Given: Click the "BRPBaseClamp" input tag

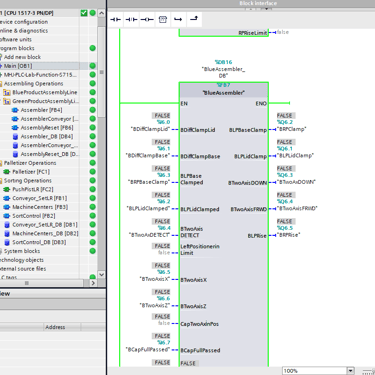Looking at the screenshot, I should (149, 182).
